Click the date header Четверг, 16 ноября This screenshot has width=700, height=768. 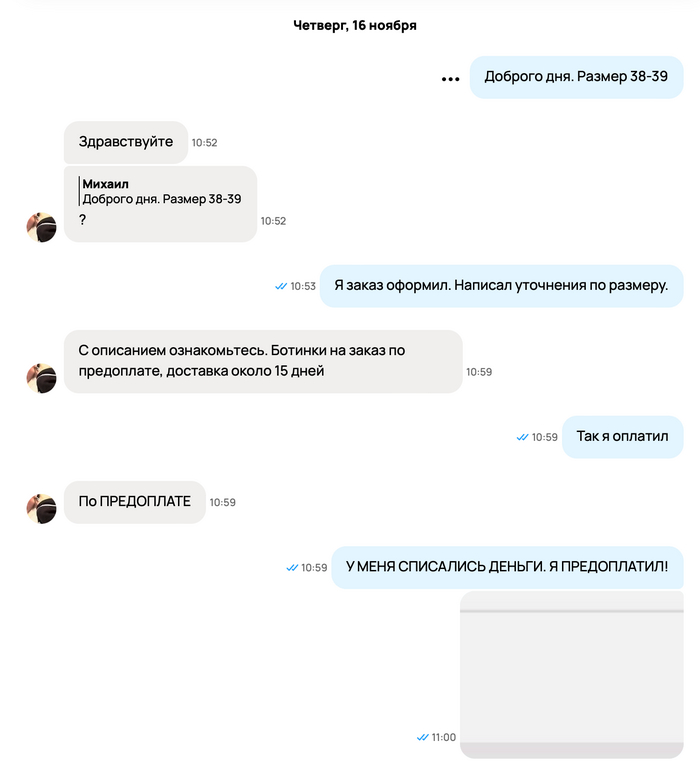(355, 25)
